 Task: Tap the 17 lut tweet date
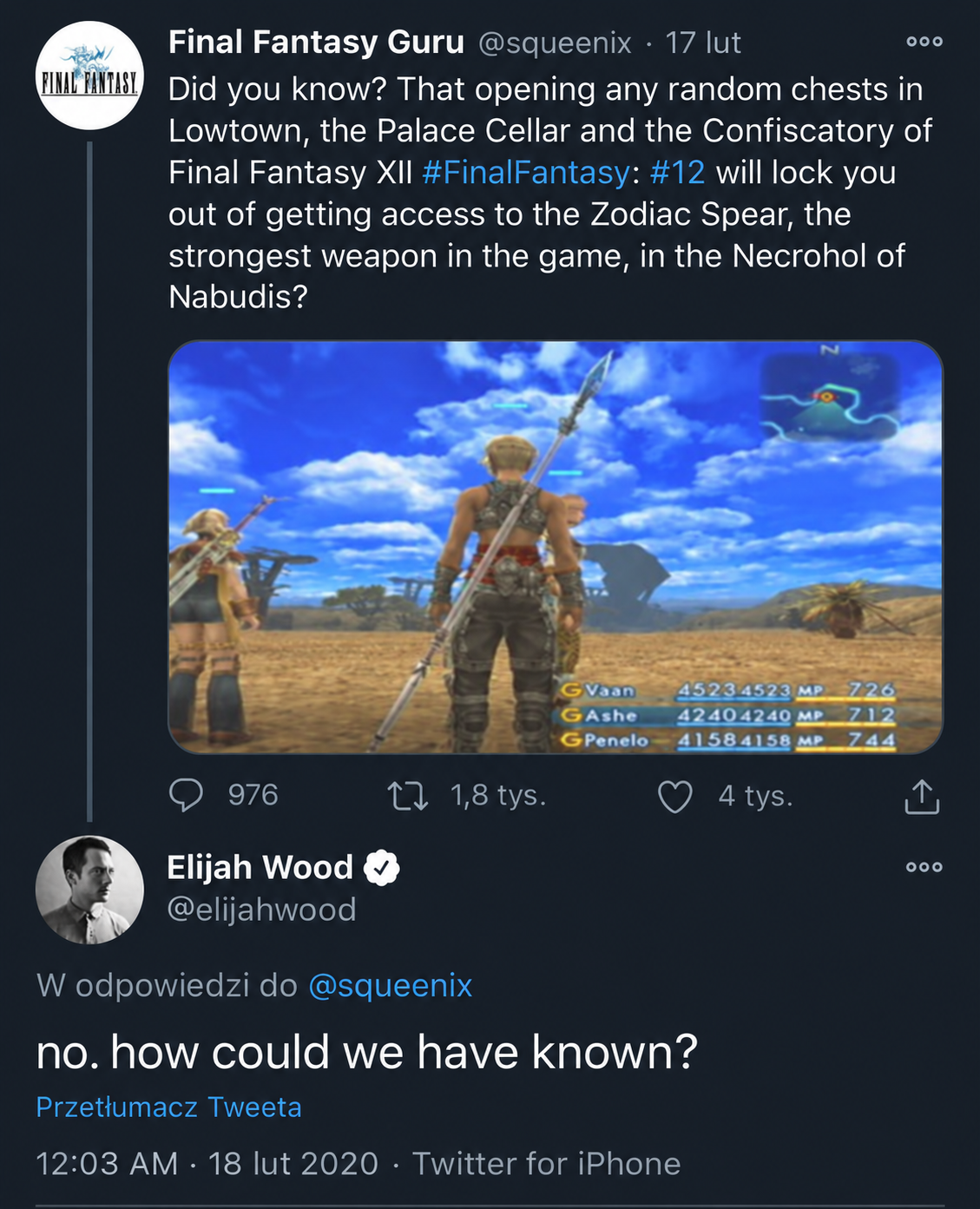[x=703, y=43]
